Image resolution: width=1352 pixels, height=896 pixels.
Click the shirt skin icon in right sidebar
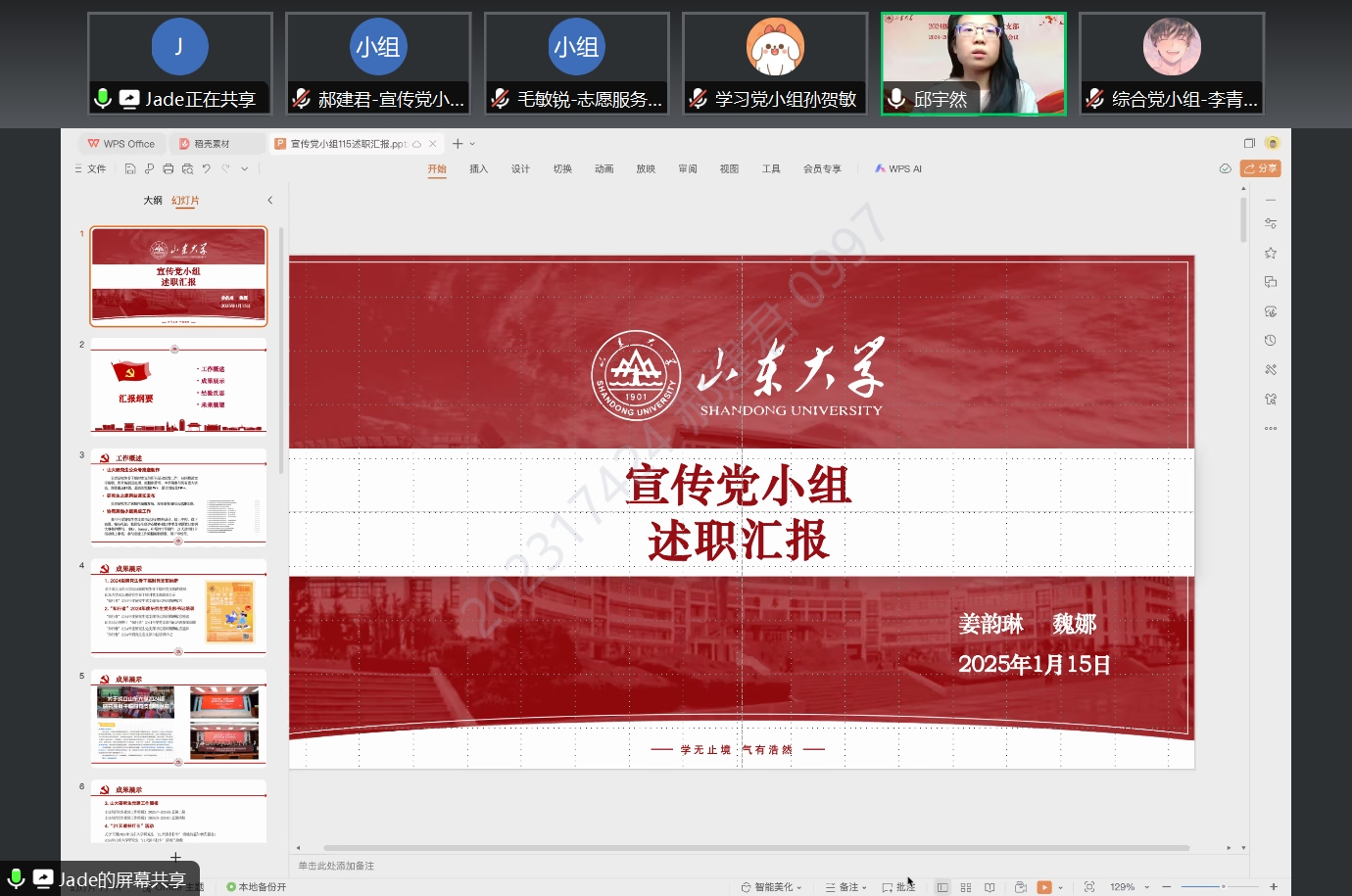point(1271,399)
